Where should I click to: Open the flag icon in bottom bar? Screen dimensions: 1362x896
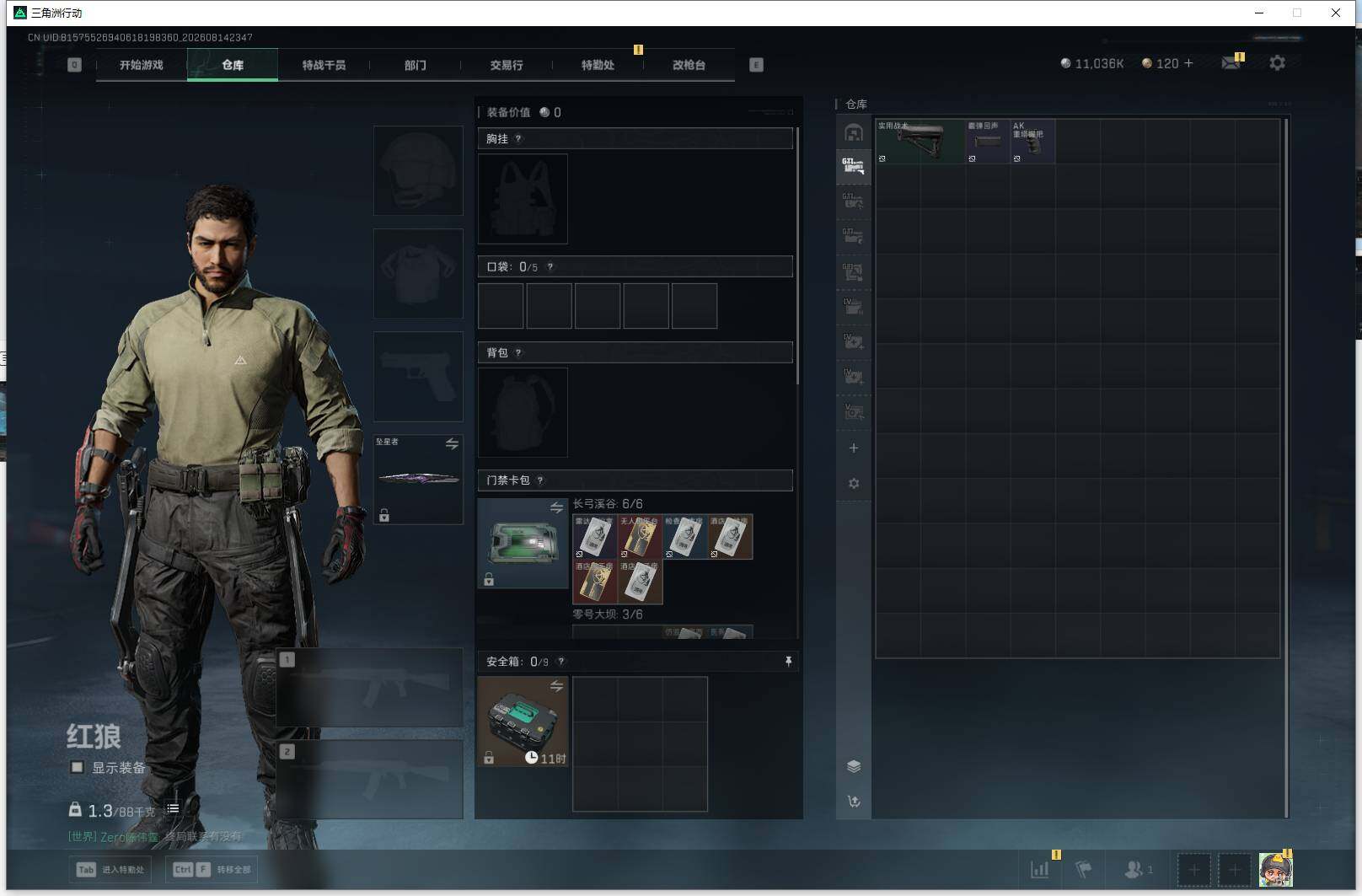tap(1084, 869)
